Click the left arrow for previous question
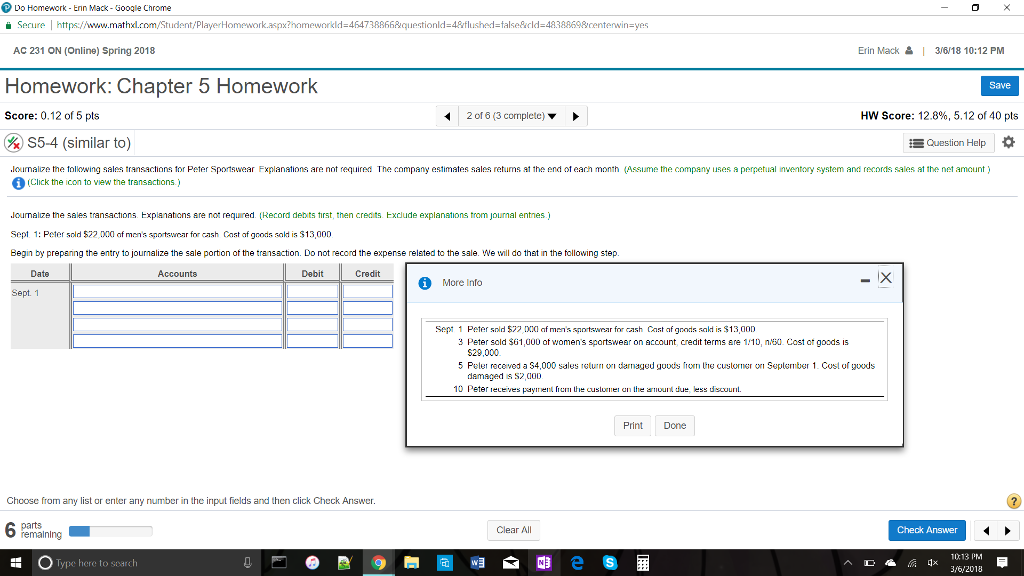 click(x=448, y=115)
